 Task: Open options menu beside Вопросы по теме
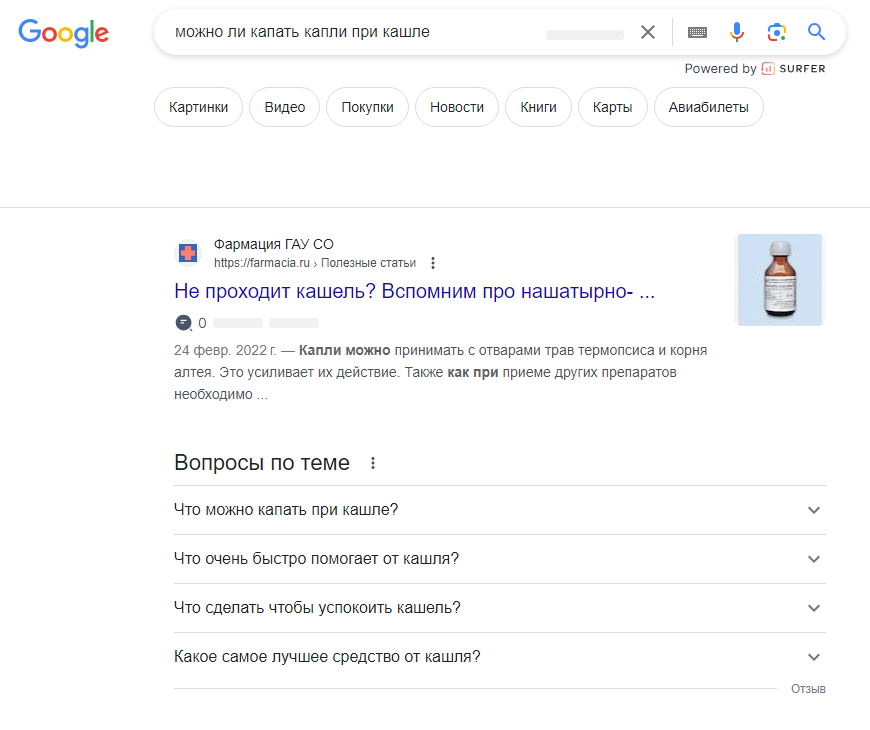(372, 462)
